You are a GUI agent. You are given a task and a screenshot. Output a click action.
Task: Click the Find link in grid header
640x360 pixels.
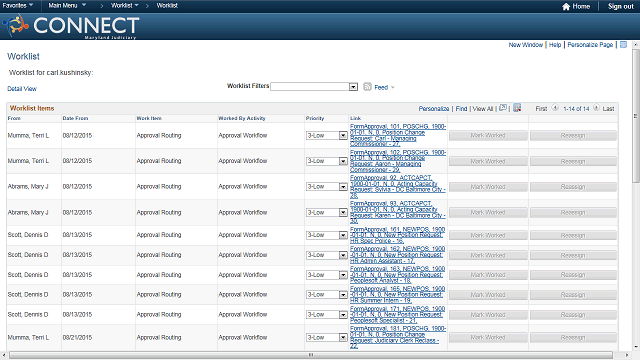click(x=461, y=109)
